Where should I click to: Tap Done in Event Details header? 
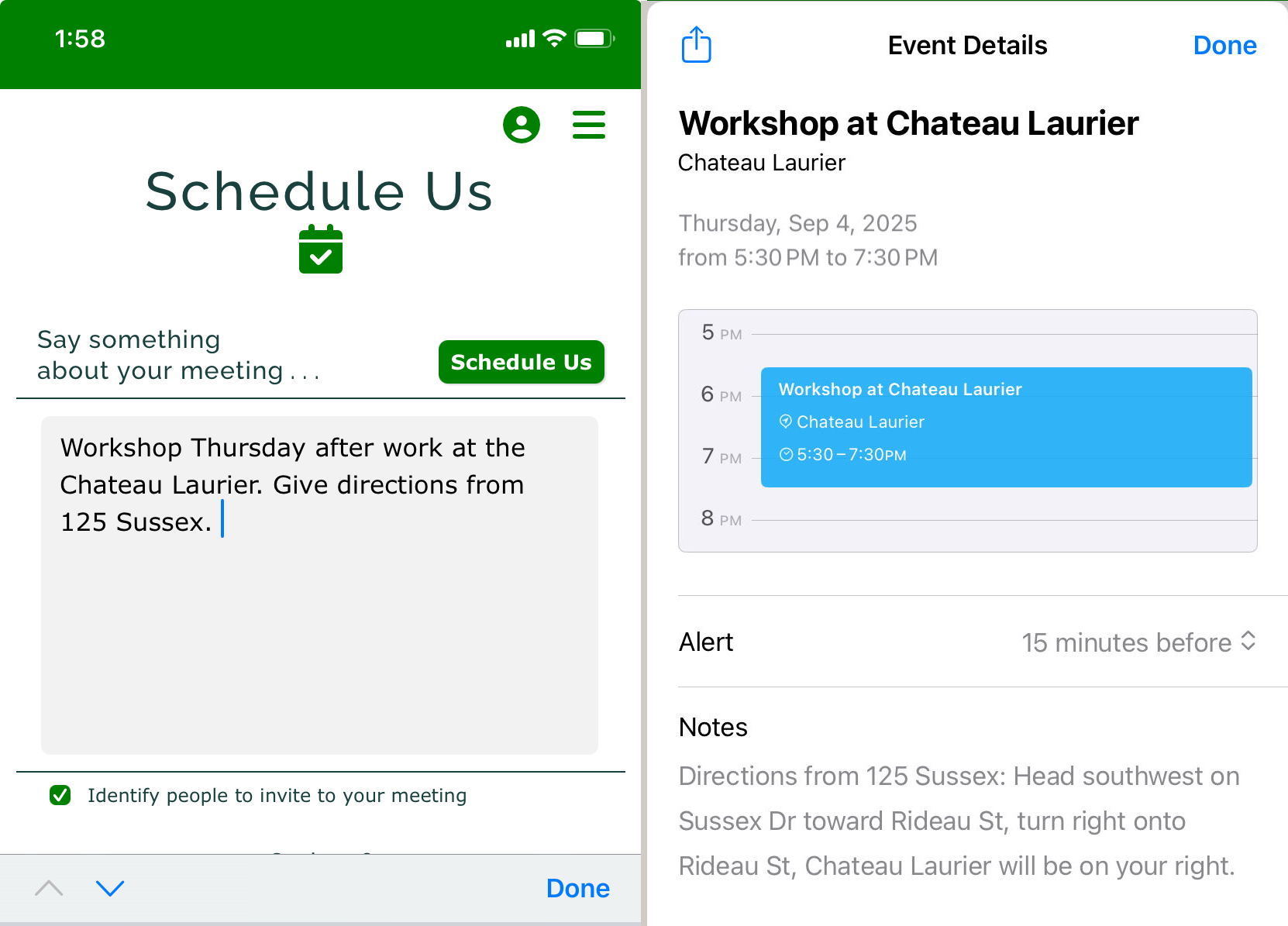(1224, 45)
